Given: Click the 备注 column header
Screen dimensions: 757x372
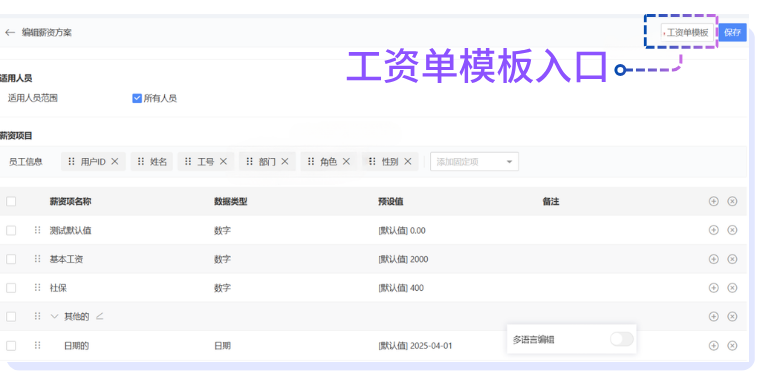Looking at the screenshot, I should 550,202.
